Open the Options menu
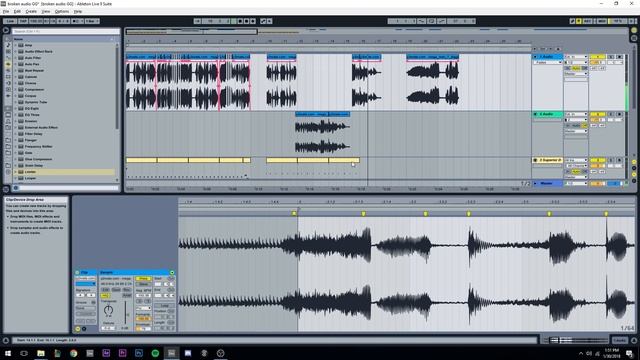 (x=62, y=11)
